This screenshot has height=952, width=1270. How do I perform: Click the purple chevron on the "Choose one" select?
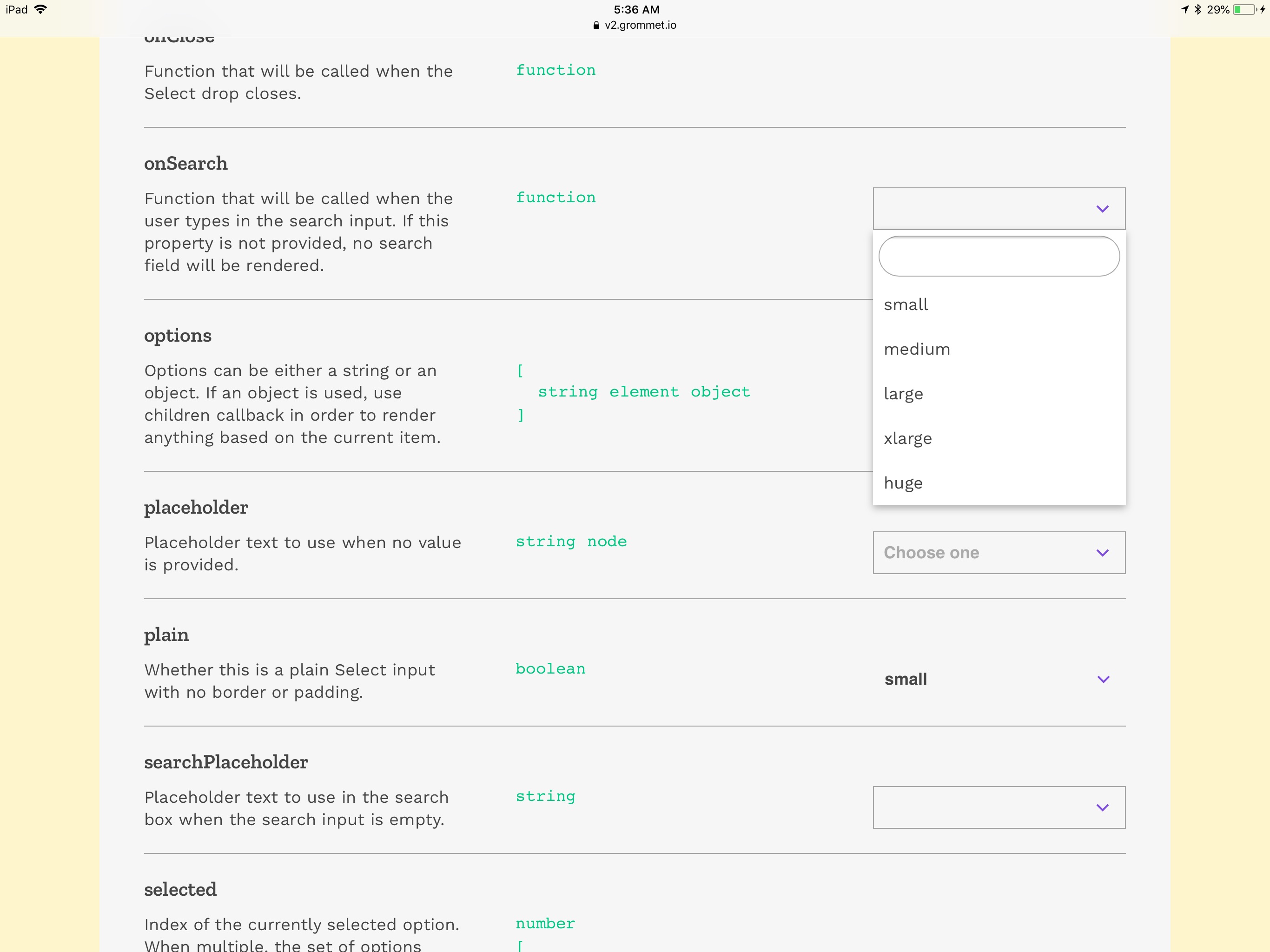pos(1102,552)
